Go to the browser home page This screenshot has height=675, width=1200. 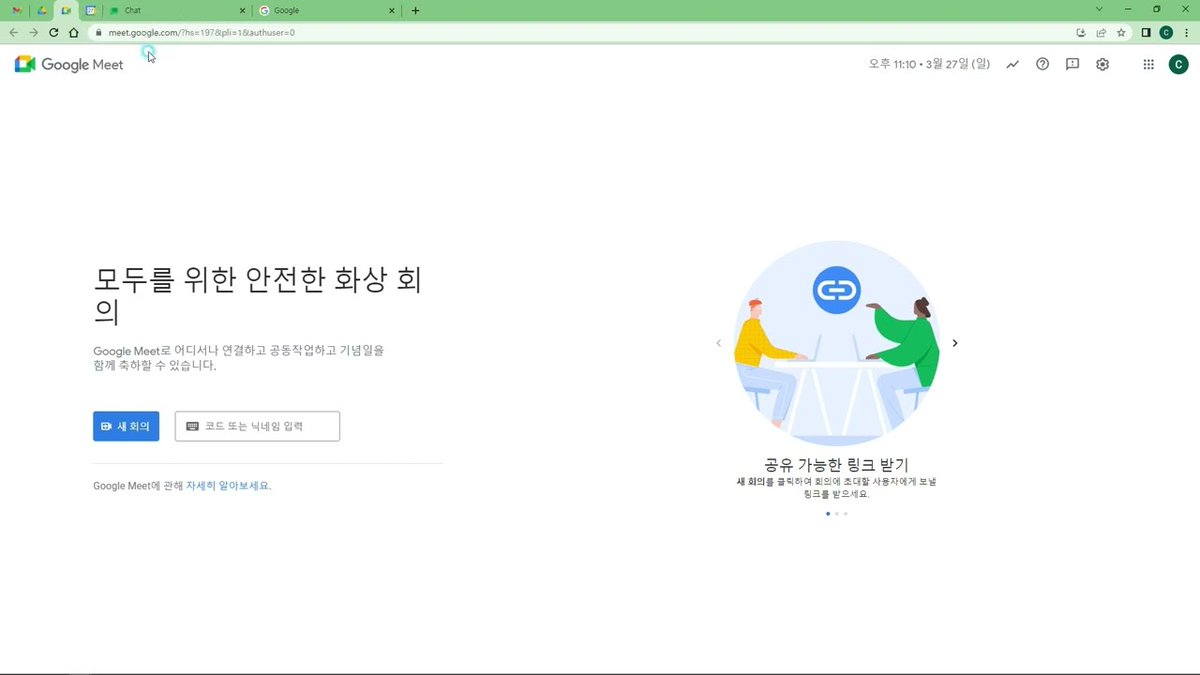(74, 32)
